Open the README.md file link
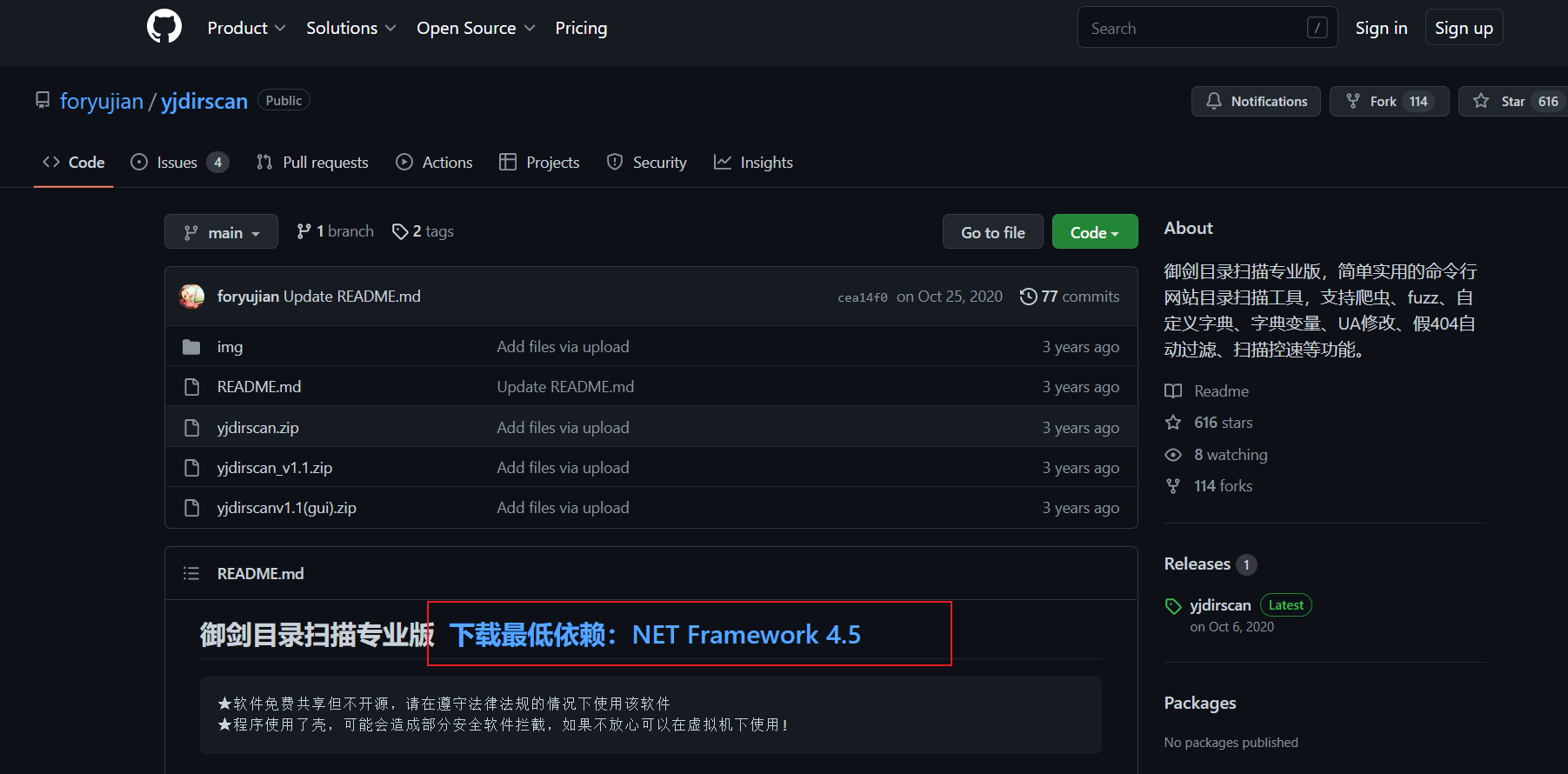The height and width of the screenshot is (774, 1568). 259,387
